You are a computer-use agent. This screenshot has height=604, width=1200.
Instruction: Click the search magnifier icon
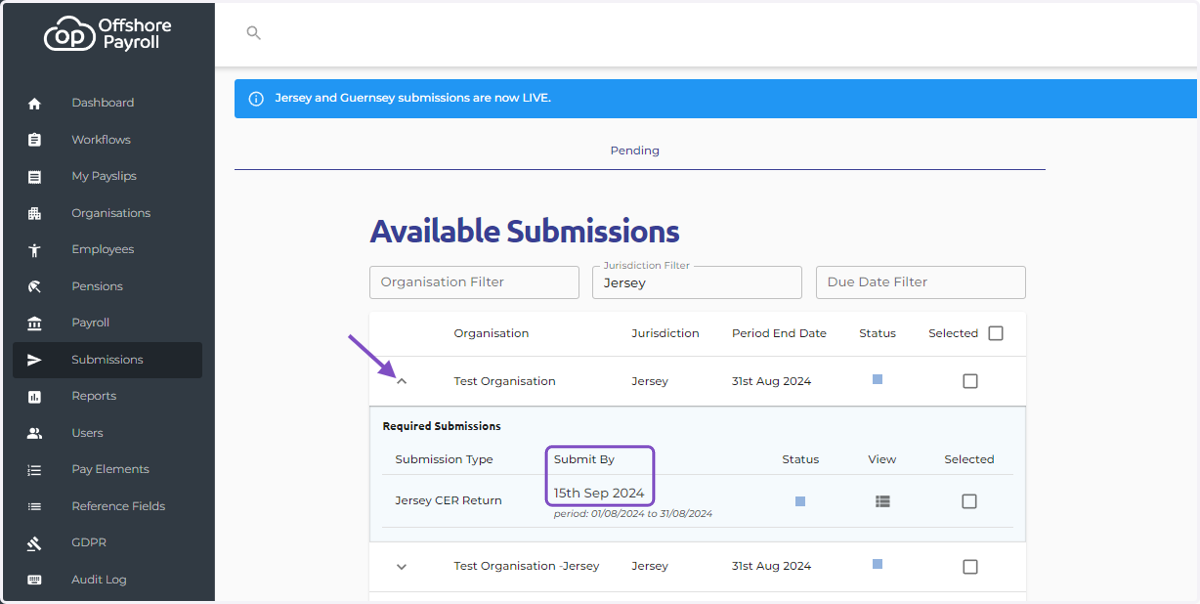click(254, 33)
